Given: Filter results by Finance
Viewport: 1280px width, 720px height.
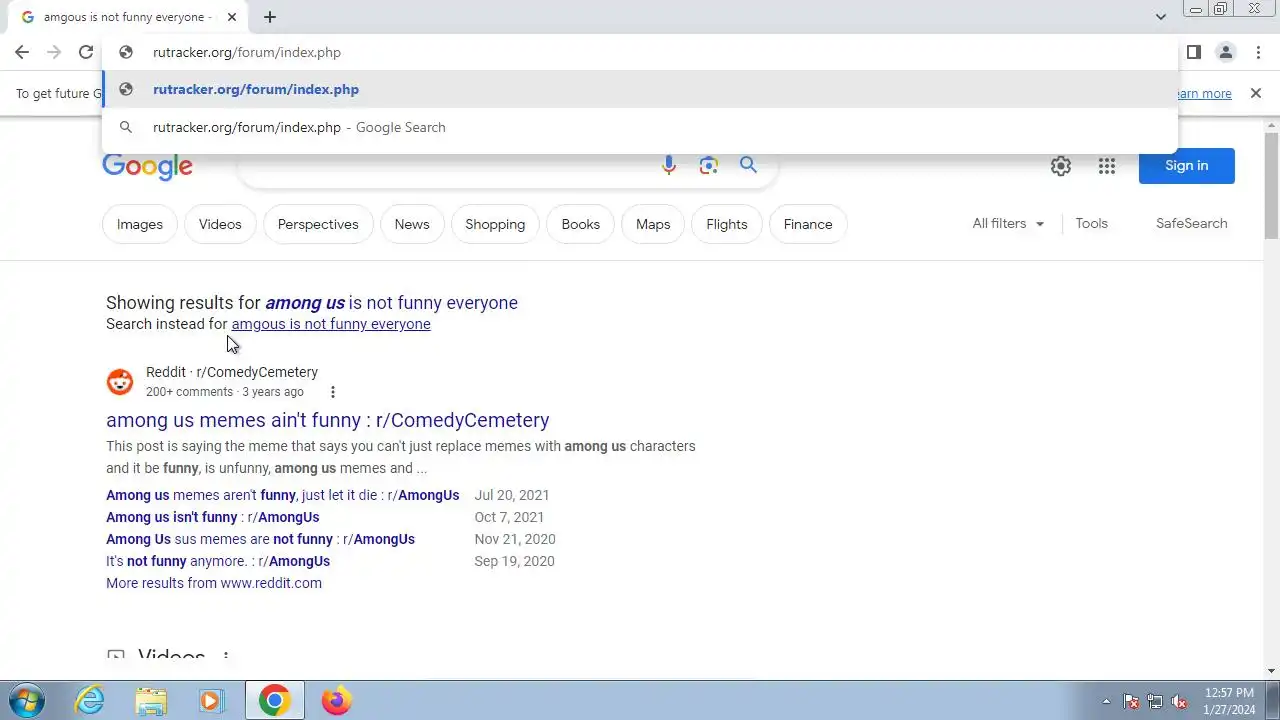Looking at the screenshot, I should click(x=808, y=224).
